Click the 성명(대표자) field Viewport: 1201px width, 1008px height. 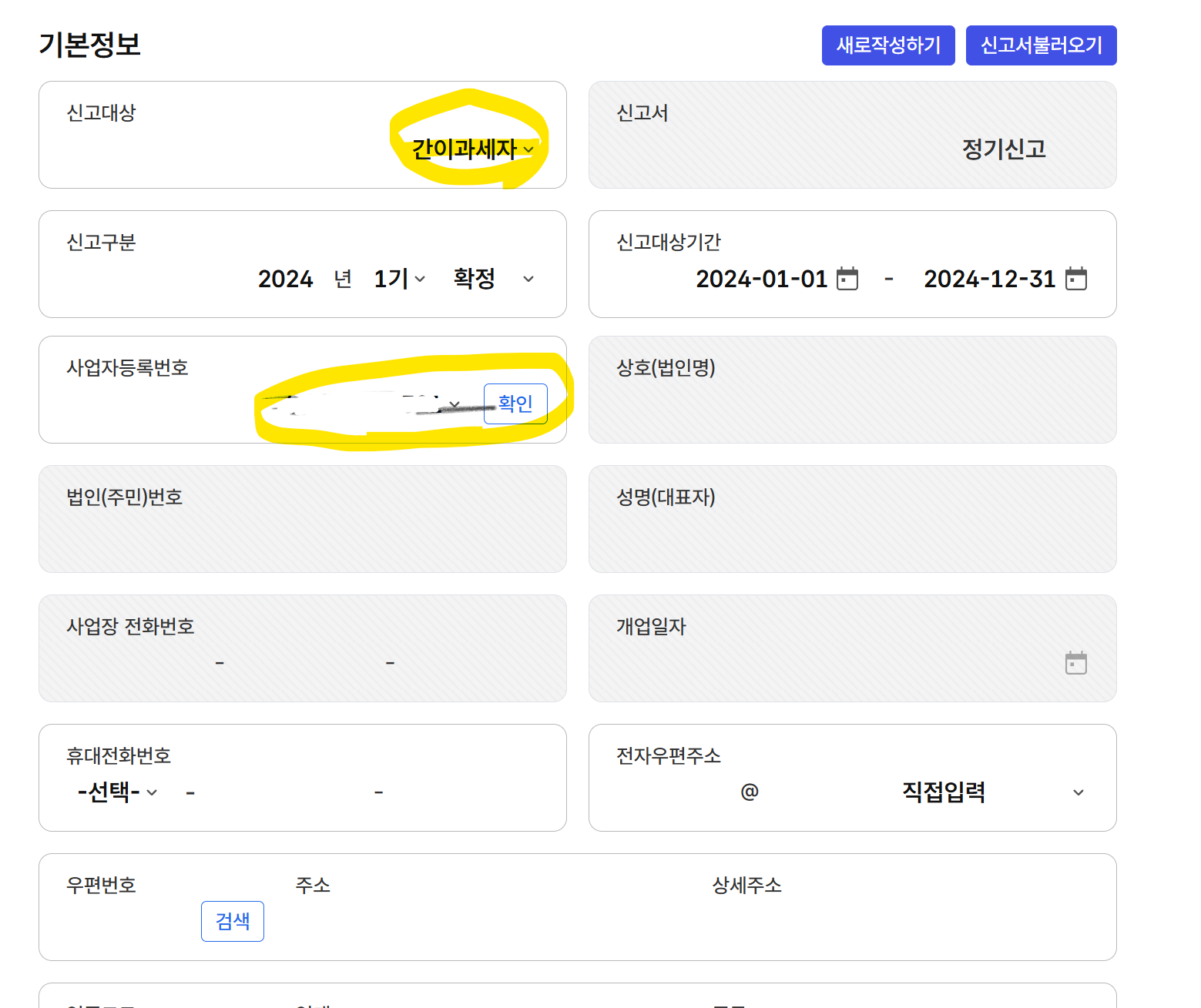point(853,519)
